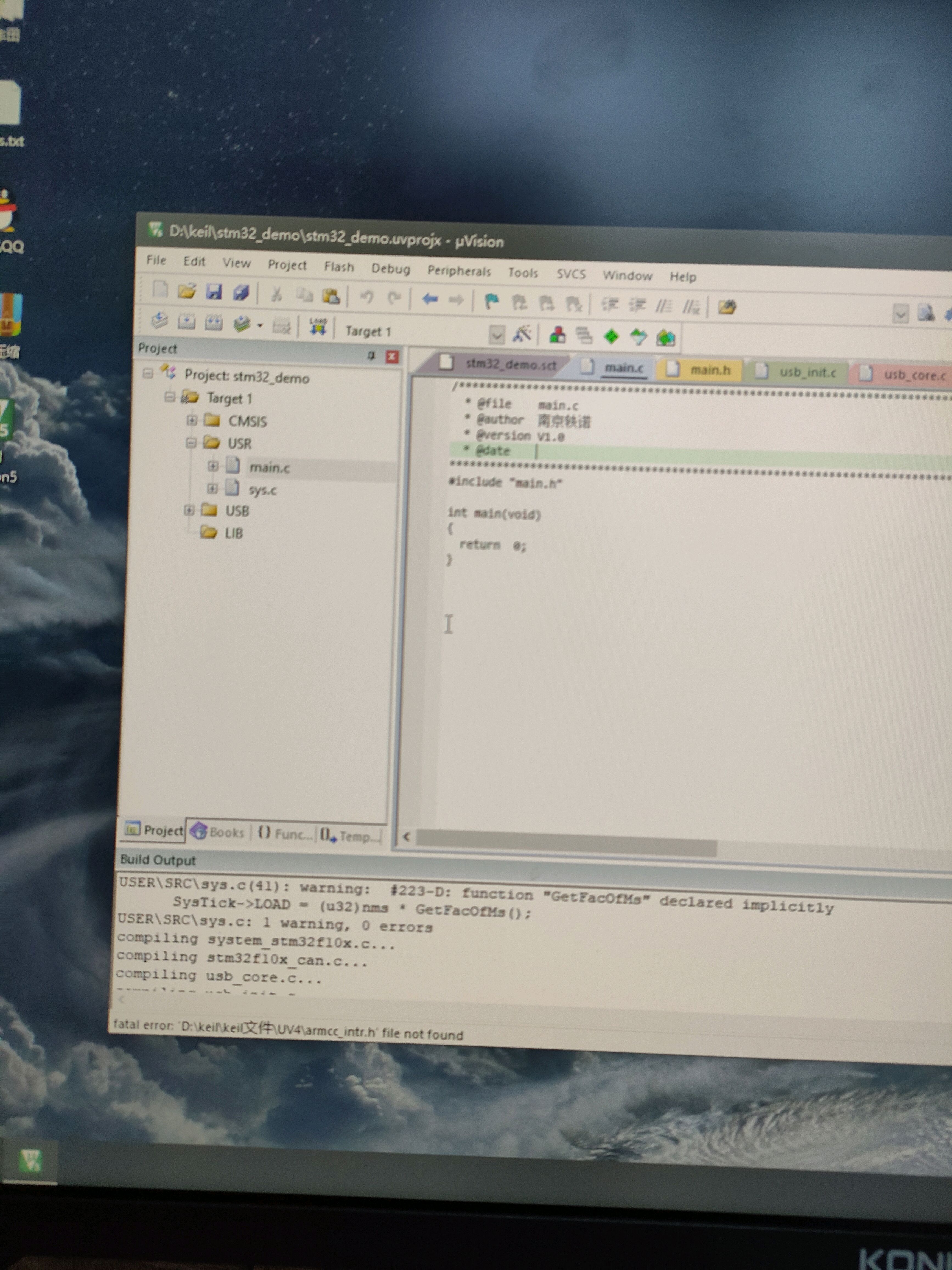This screenshot has width=952, height=1270.
Task: Click the Navigate Backwards arrow icon
Action: pos(430,299)
